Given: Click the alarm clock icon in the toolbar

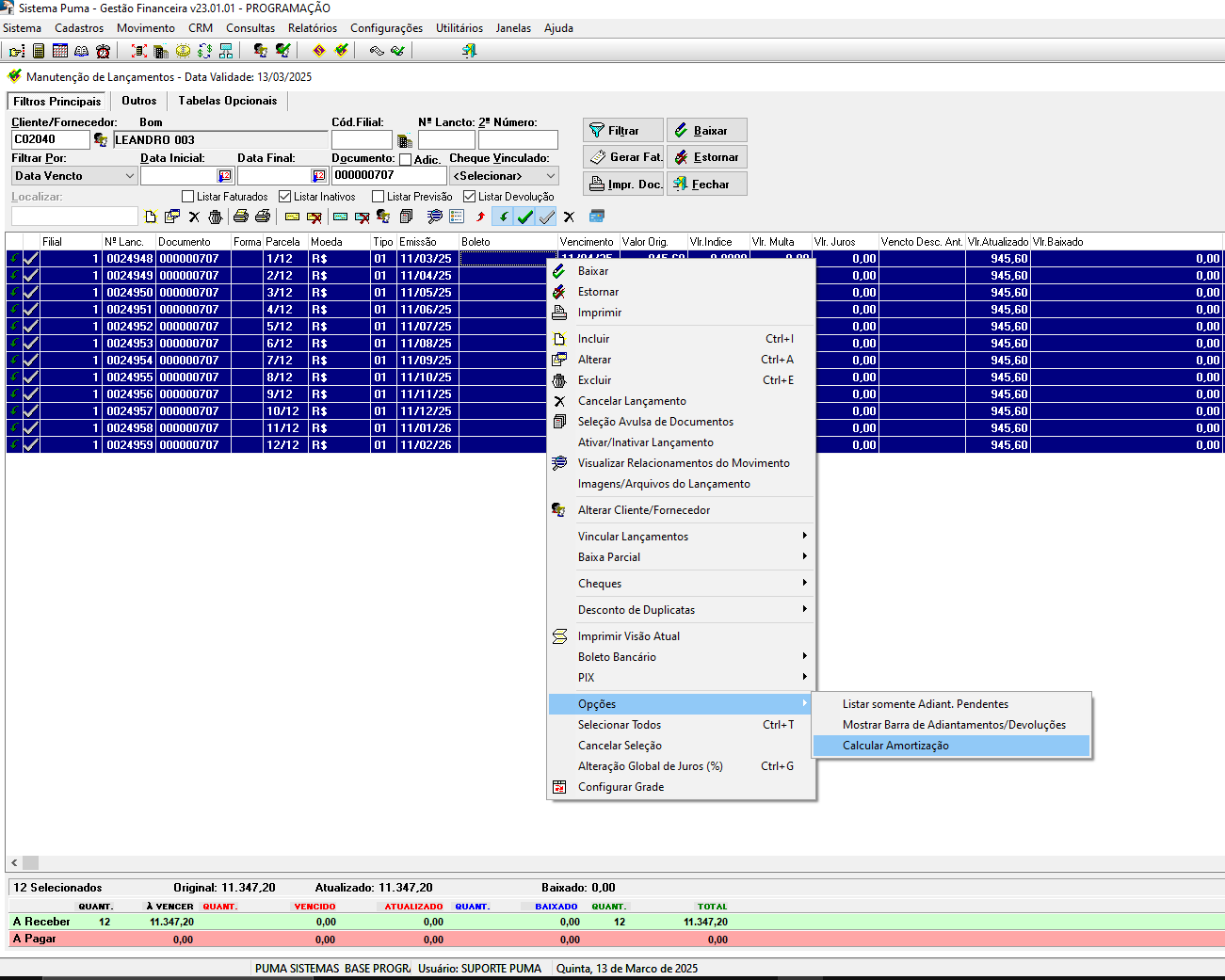Looking at the screenshot, I should (103, 51).
